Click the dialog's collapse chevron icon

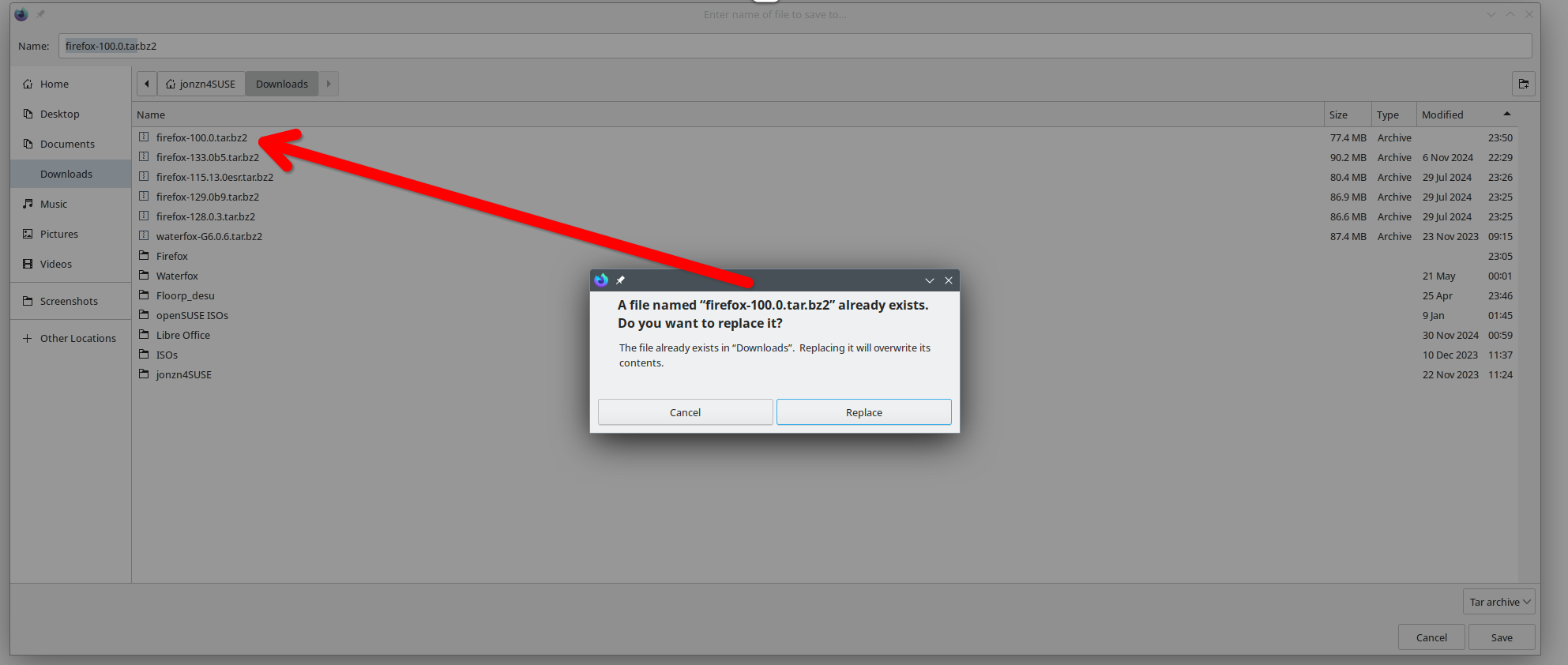click(930, 280)
